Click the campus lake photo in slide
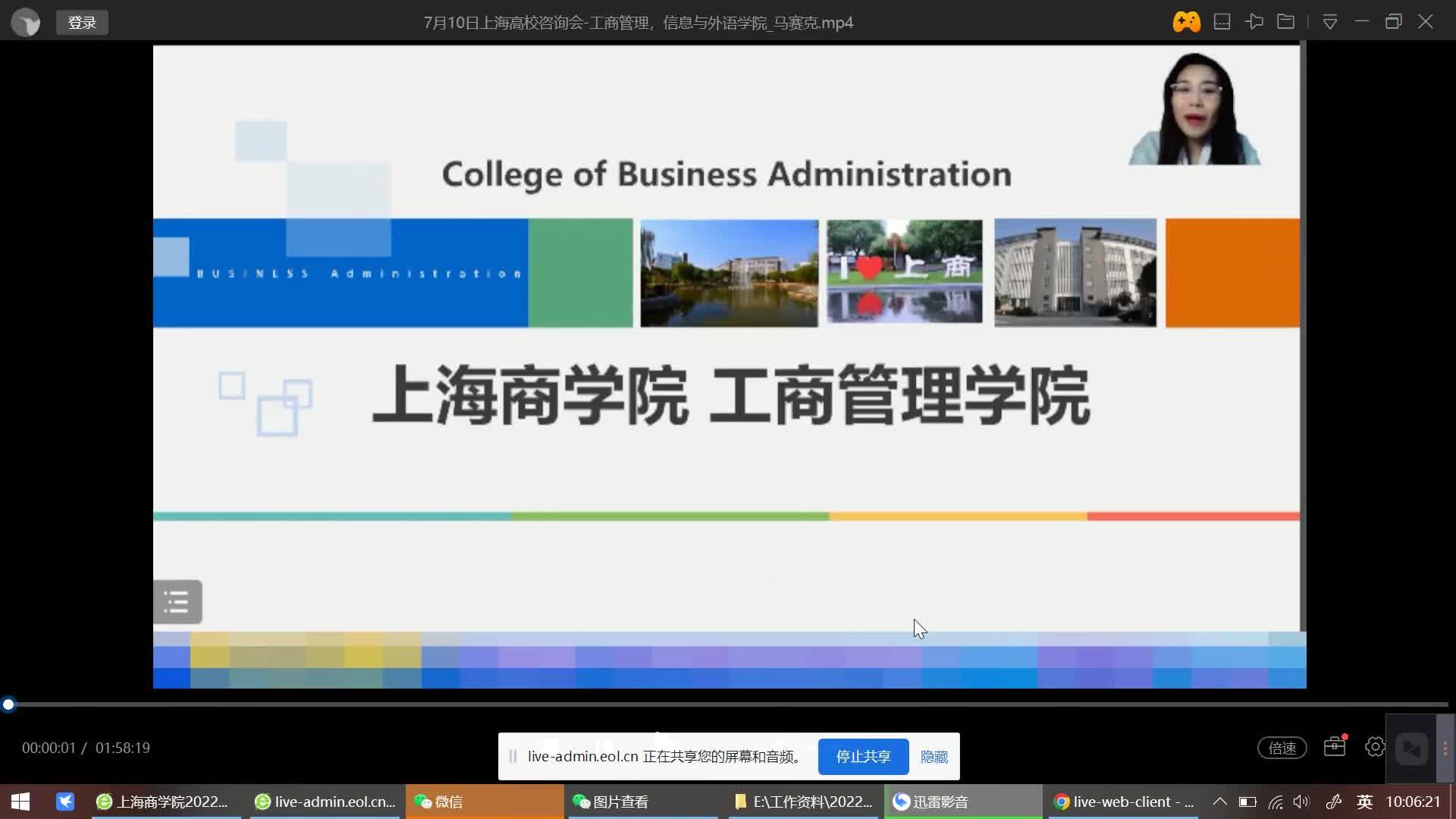 coord(729,273)
